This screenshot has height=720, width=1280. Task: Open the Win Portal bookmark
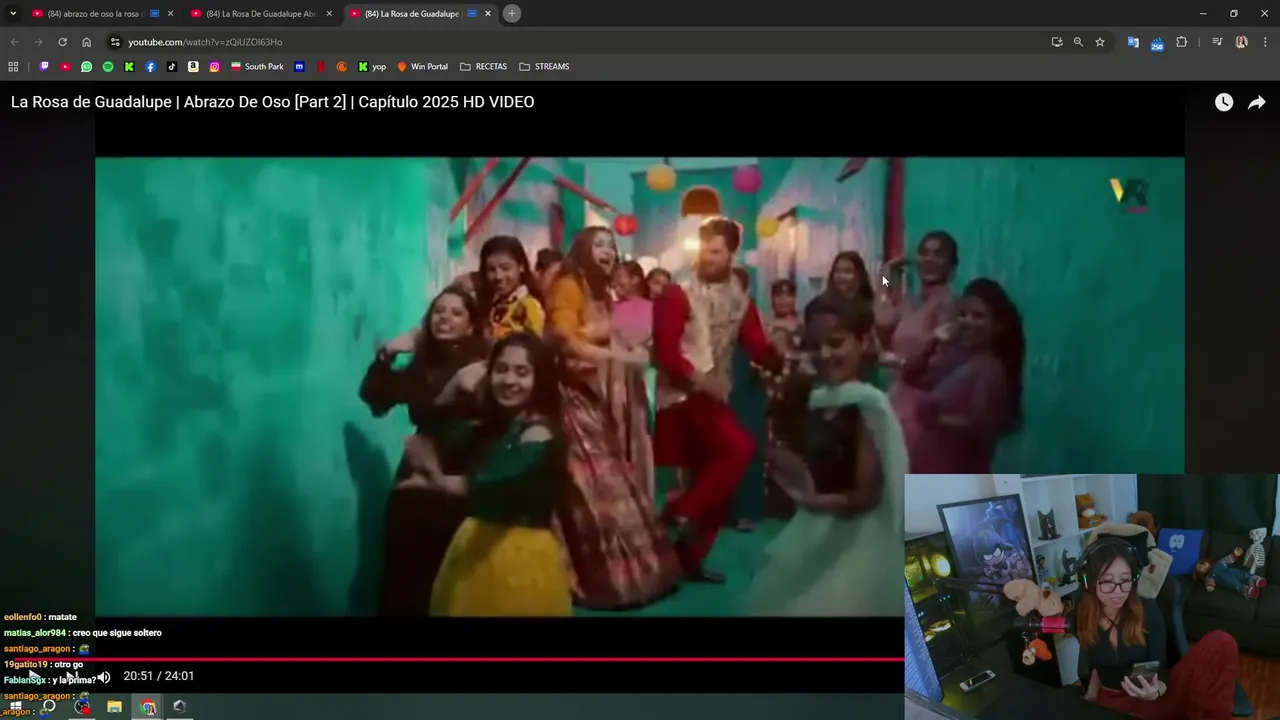tap(423, 67)
